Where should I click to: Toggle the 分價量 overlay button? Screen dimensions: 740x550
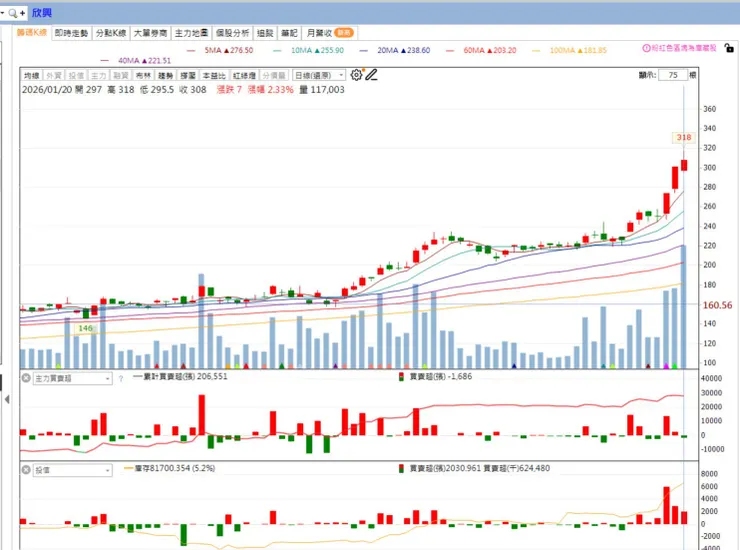pyautogui.click(x=274, y=76)
